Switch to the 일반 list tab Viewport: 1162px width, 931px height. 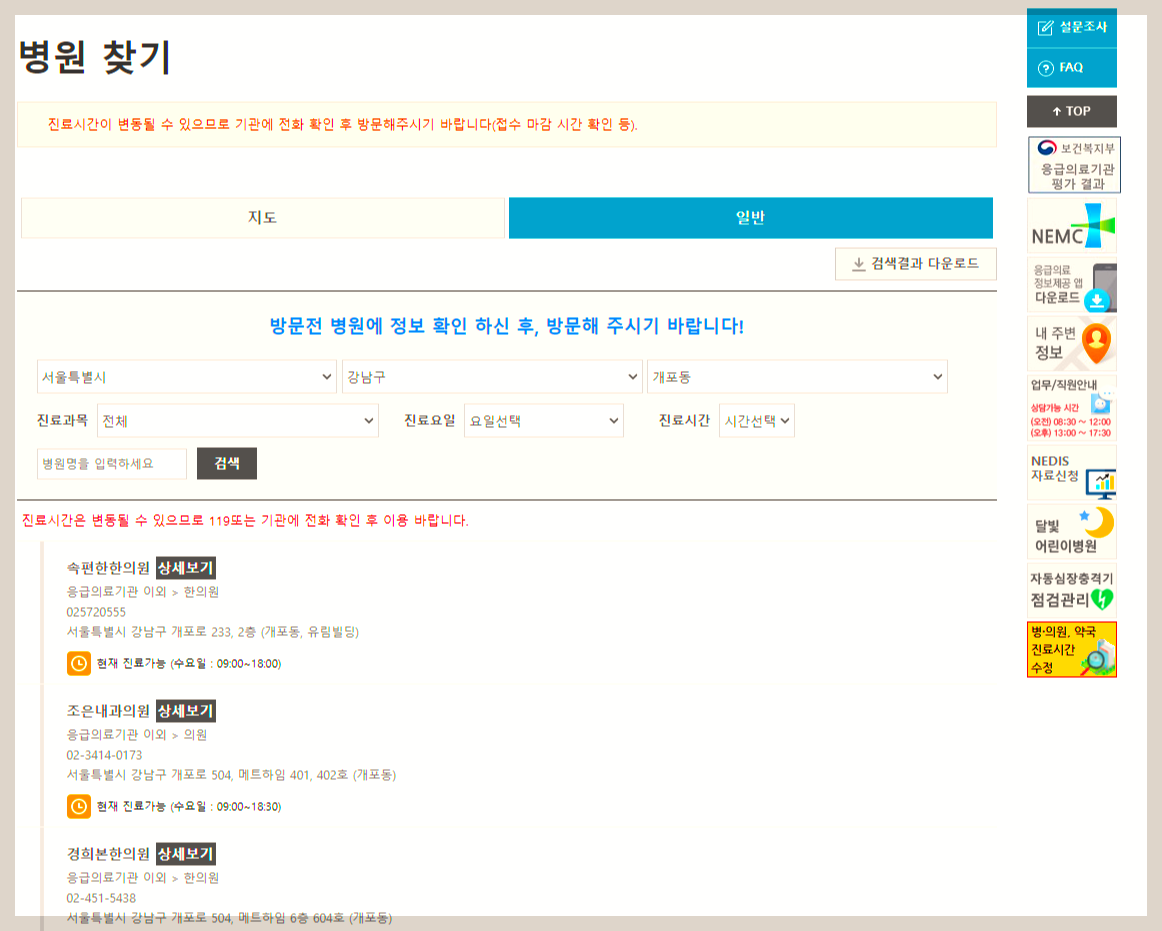point(750,217)
